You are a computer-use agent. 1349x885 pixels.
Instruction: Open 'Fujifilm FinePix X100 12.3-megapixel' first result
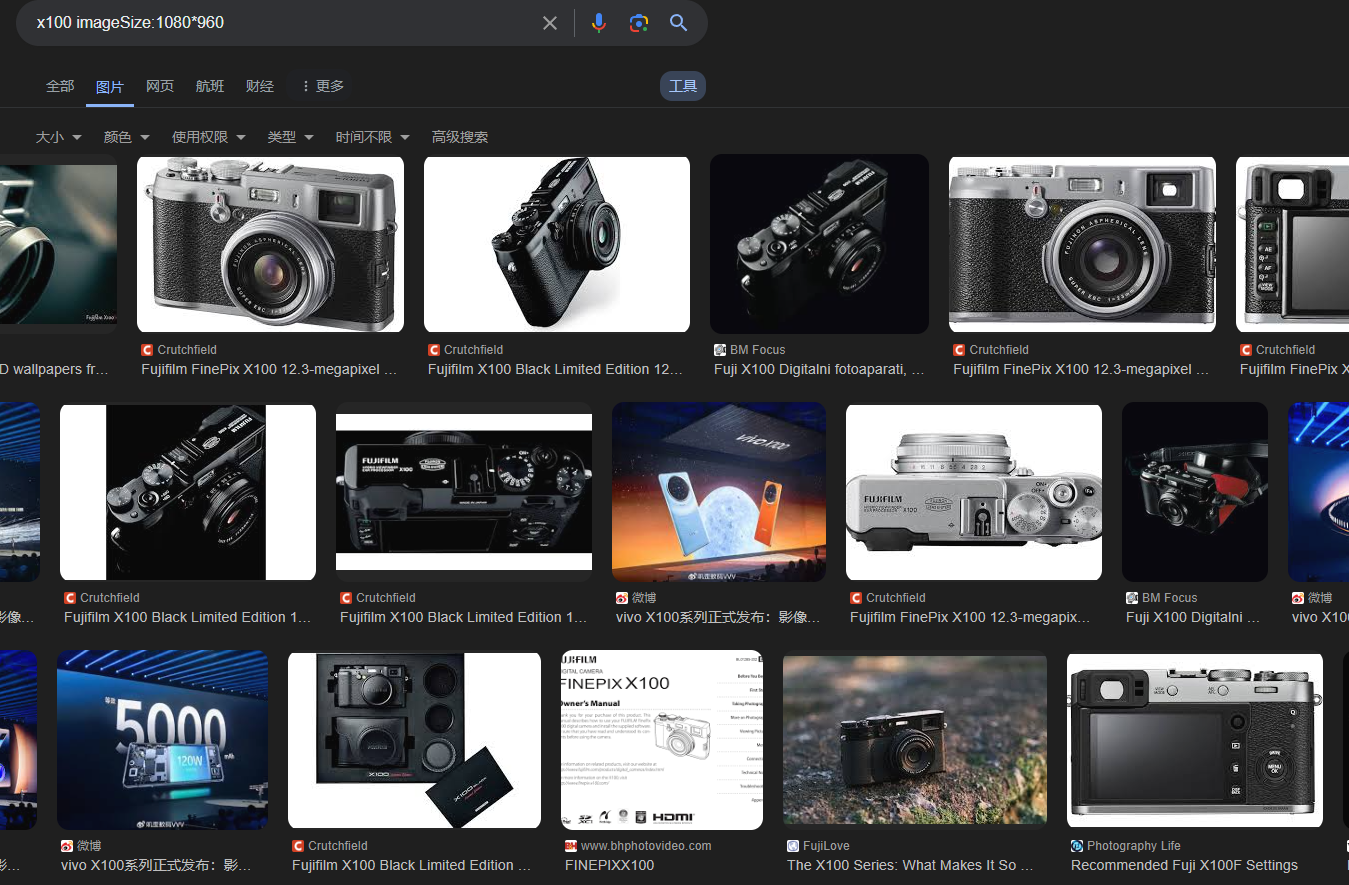click(x=269, y=369)
